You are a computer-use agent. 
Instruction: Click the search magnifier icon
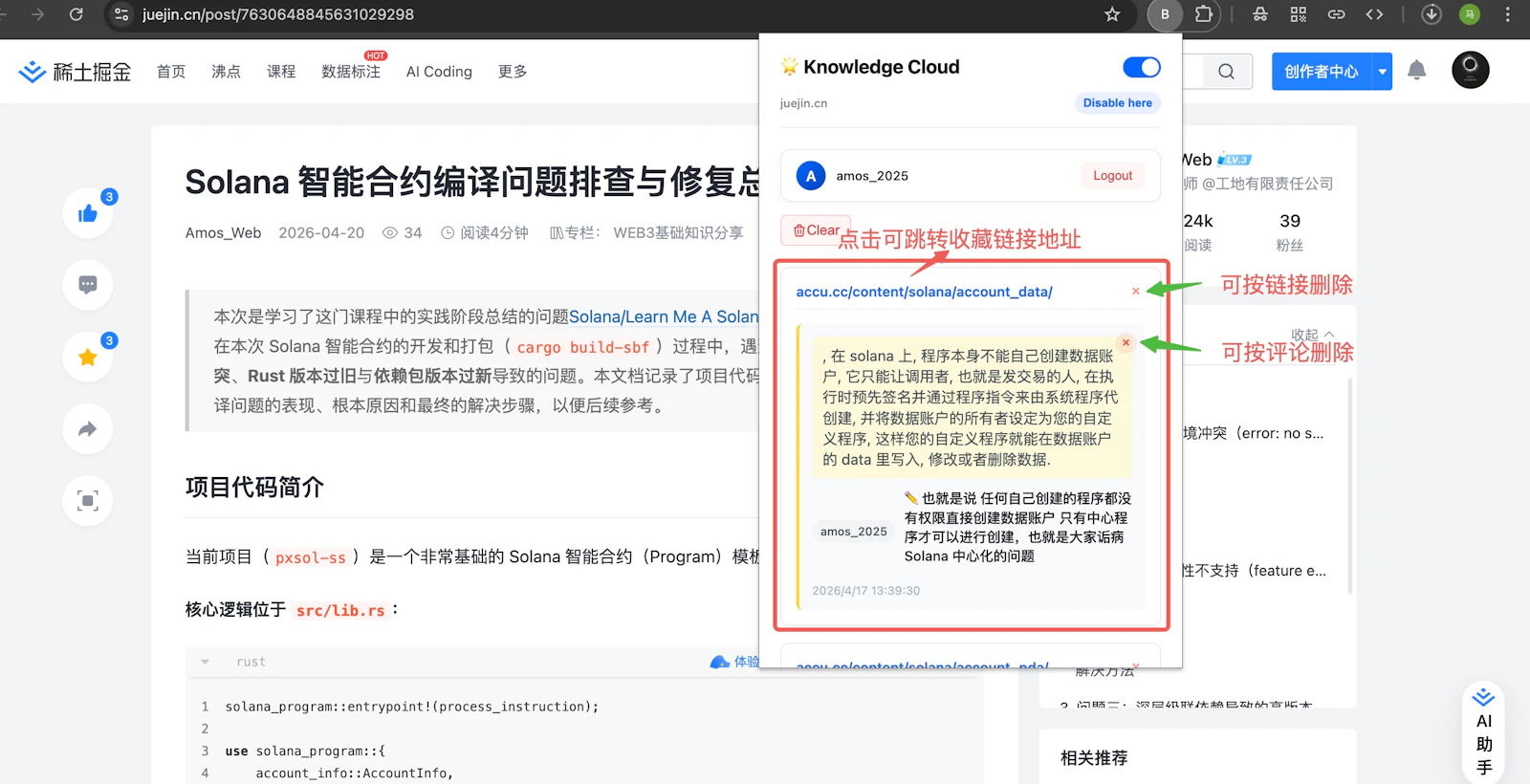coord(1226,72)
